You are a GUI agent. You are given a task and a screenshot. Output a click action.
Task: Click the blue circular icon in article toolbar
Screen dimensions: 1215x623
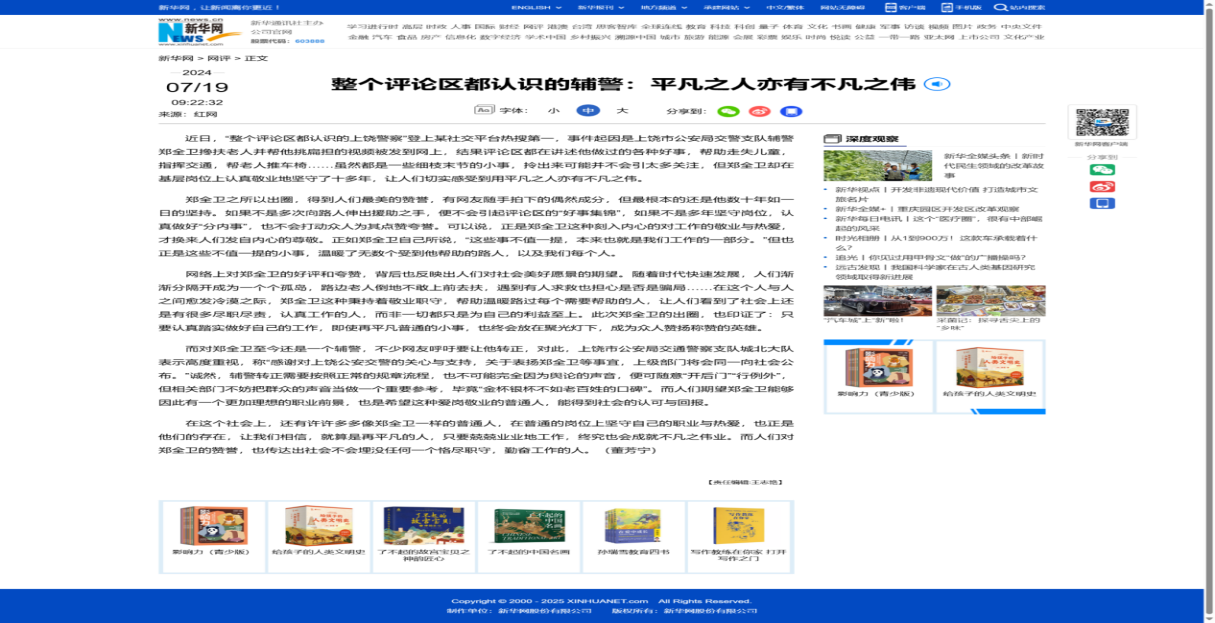588,110
